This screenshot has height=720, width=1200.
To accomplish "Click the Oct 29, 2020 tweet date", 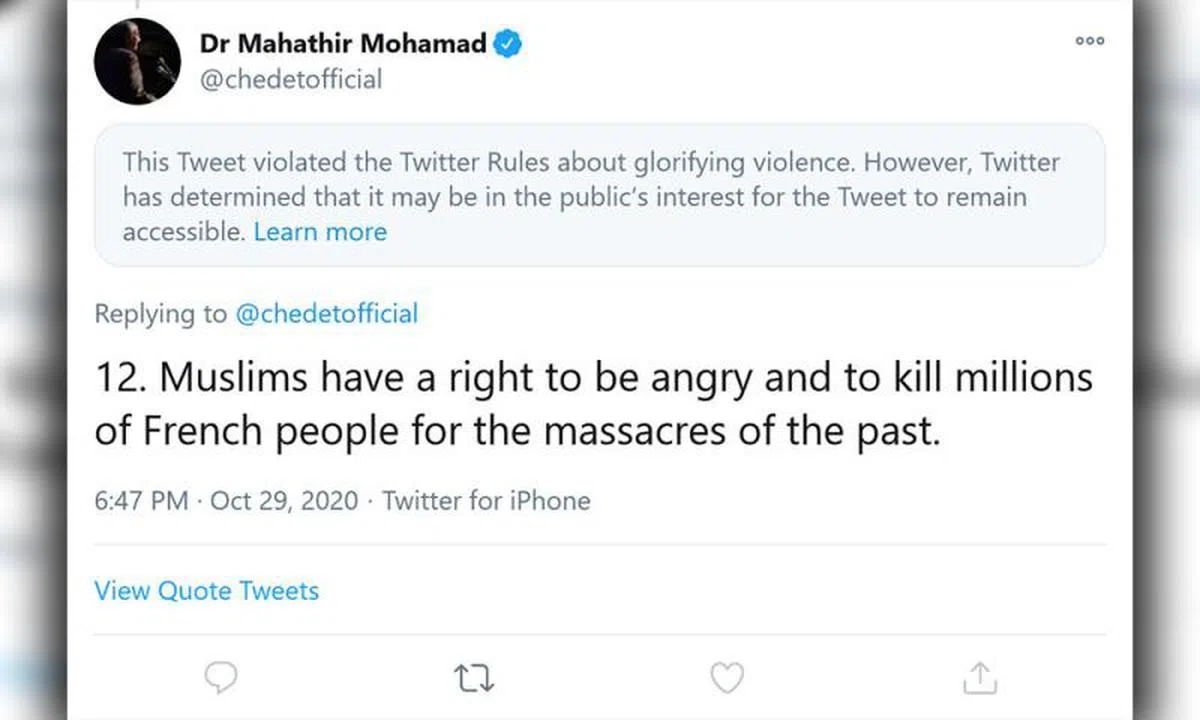I will point(284,500).
